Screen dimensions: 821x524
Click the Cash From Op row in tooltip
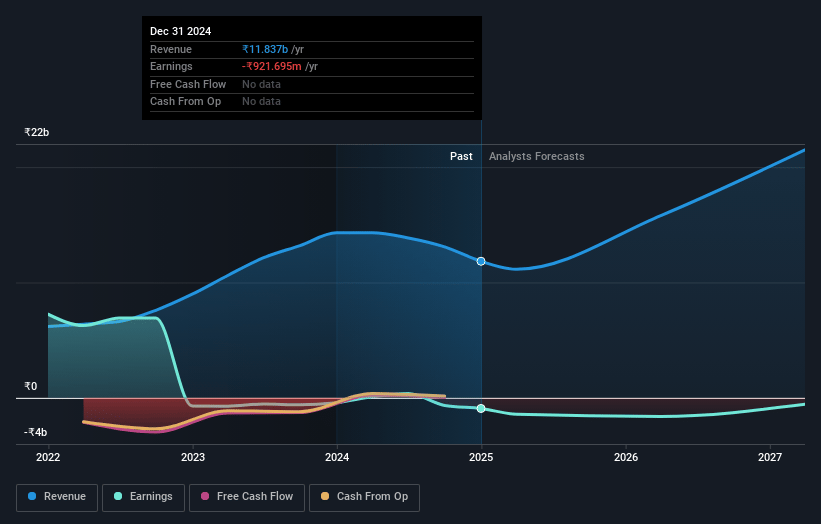312,102
